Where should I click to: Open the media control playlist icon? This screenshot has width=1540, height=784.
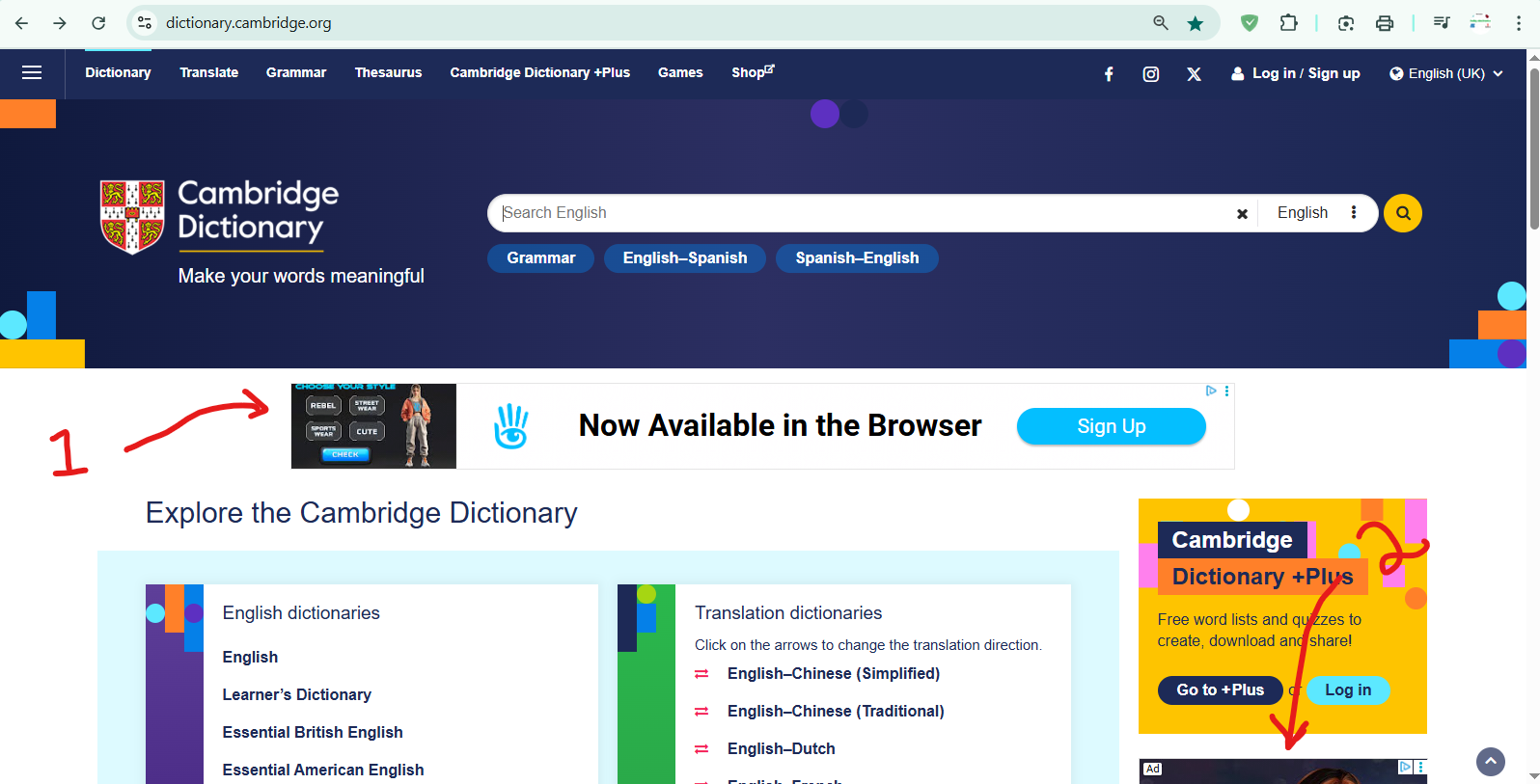pos(1442,23)
